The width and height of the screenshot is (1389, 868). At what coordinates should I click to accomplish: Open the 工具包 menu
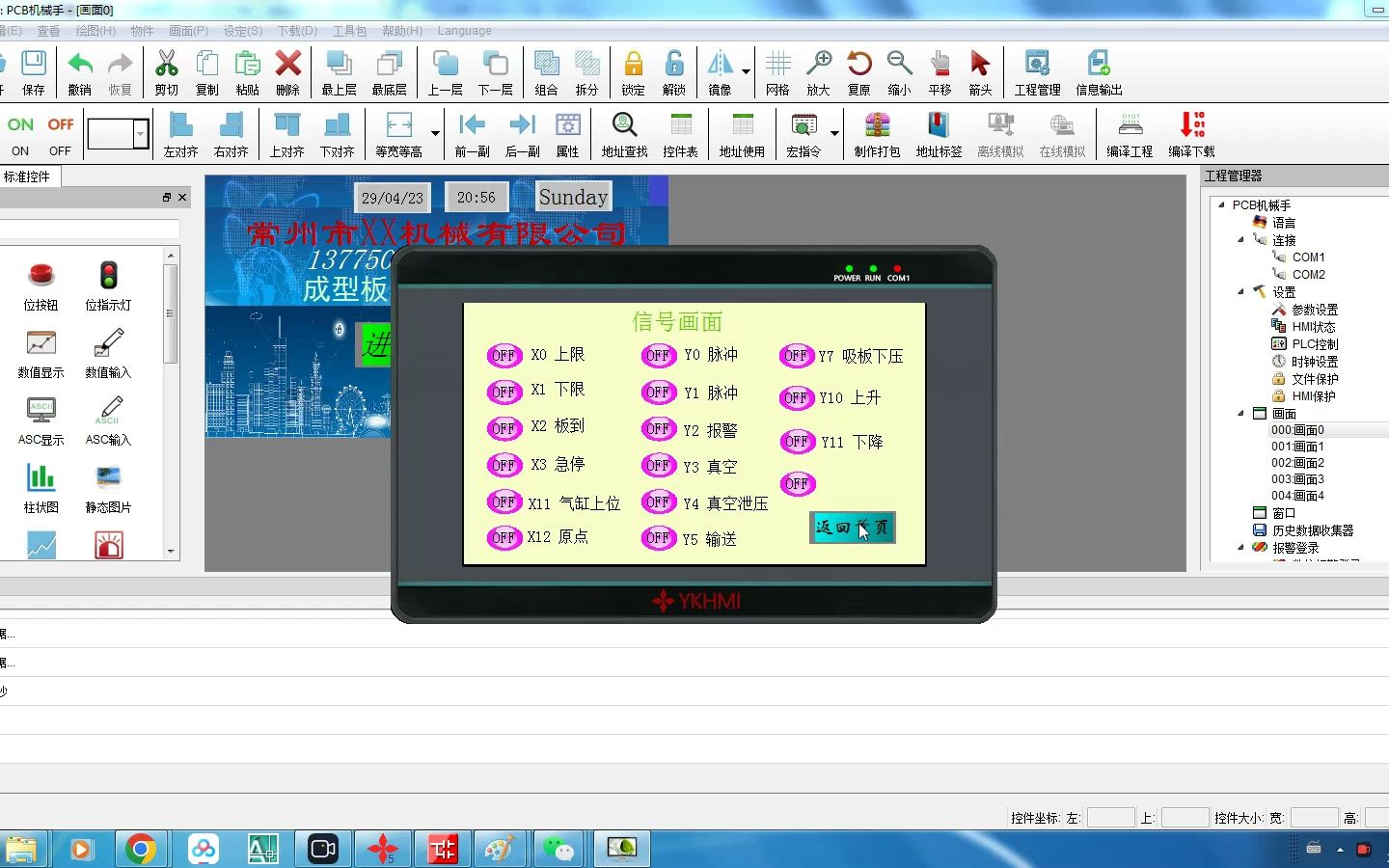[x=349, y=31]
